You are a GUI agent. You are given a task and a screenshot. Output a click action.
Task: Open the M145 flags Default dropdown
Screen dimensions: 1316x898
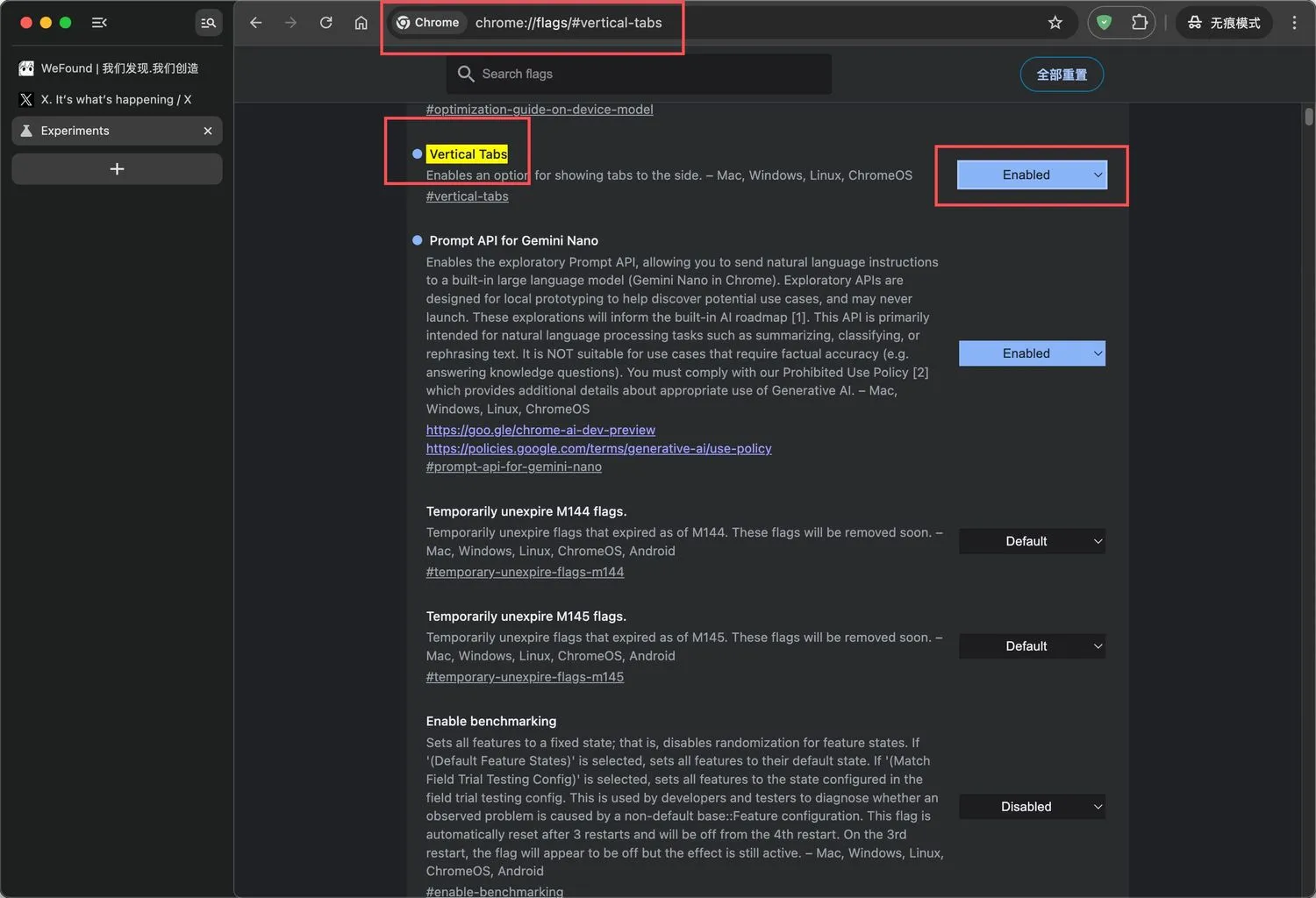pyautogui.click(x=1032, y=646)
